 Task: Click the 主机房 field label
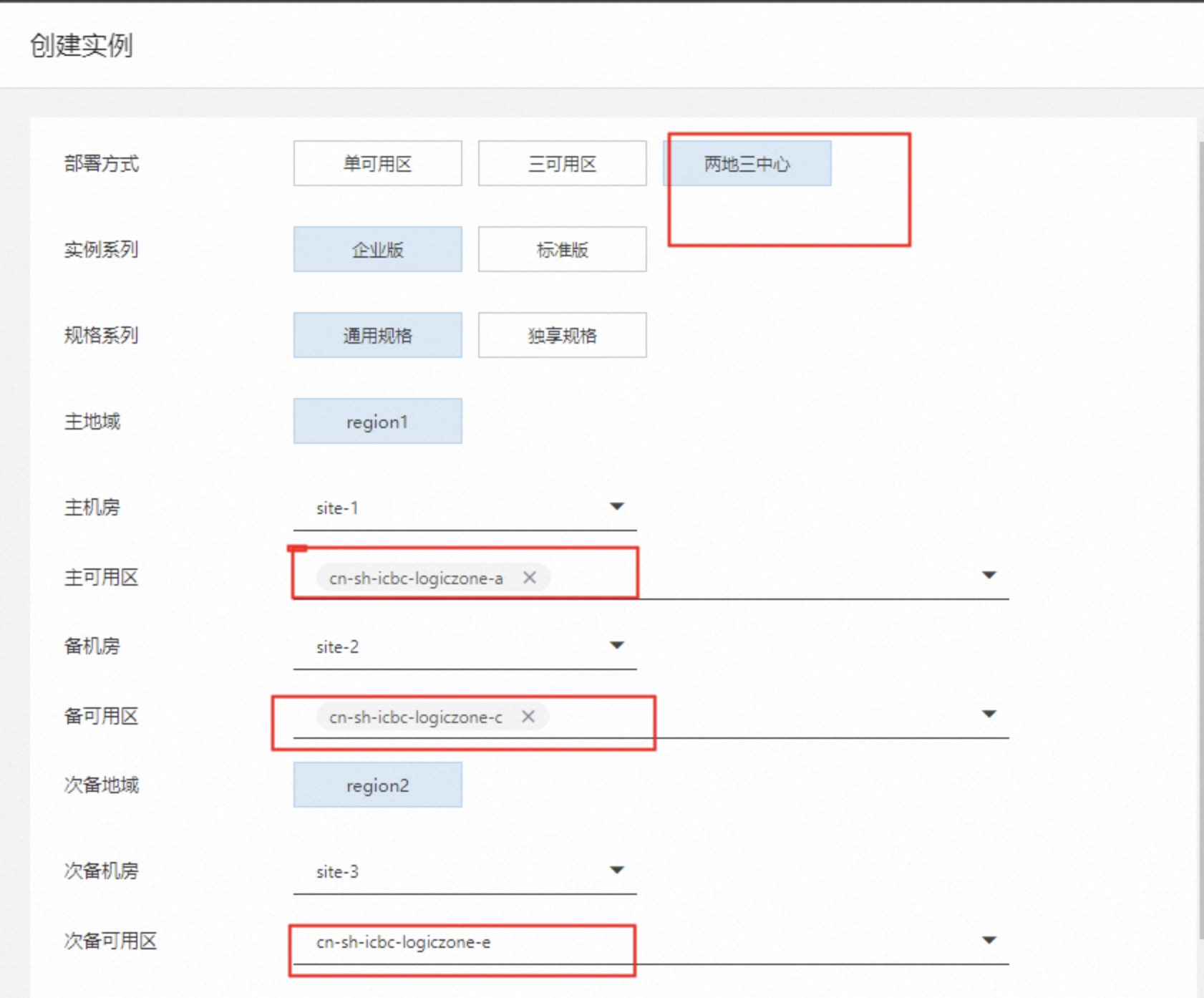pos(92,508)
